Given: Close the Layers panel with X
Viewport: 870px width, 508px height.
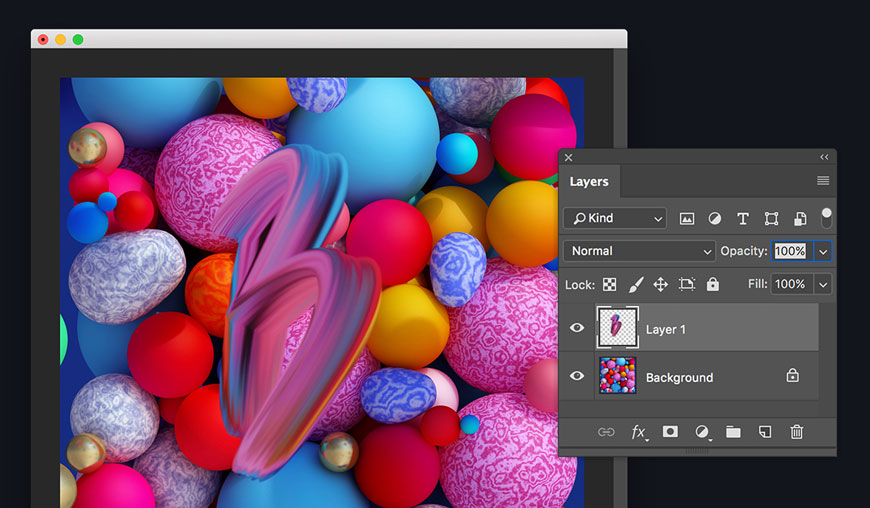Looking at the screenshot, I should point(569,158).
